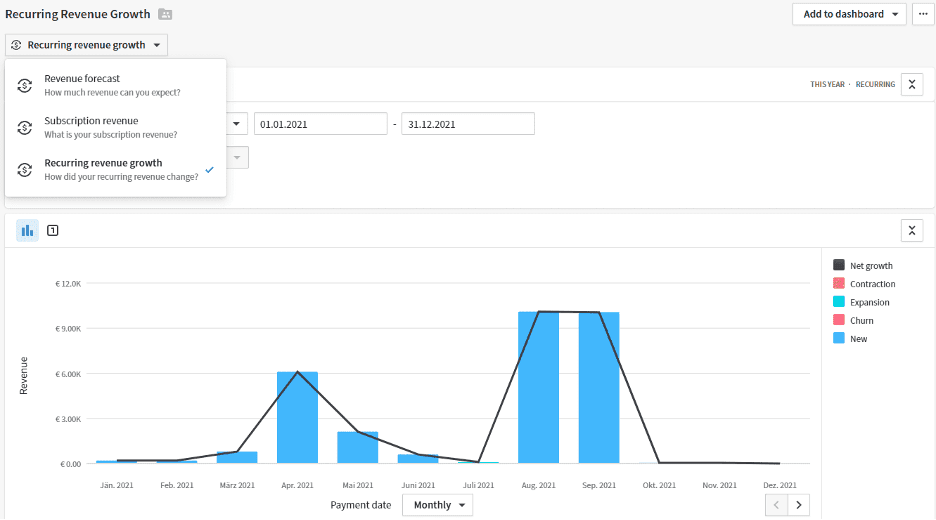Switch to the bar chart view
The image size is (936, 520).
[27, 230]
